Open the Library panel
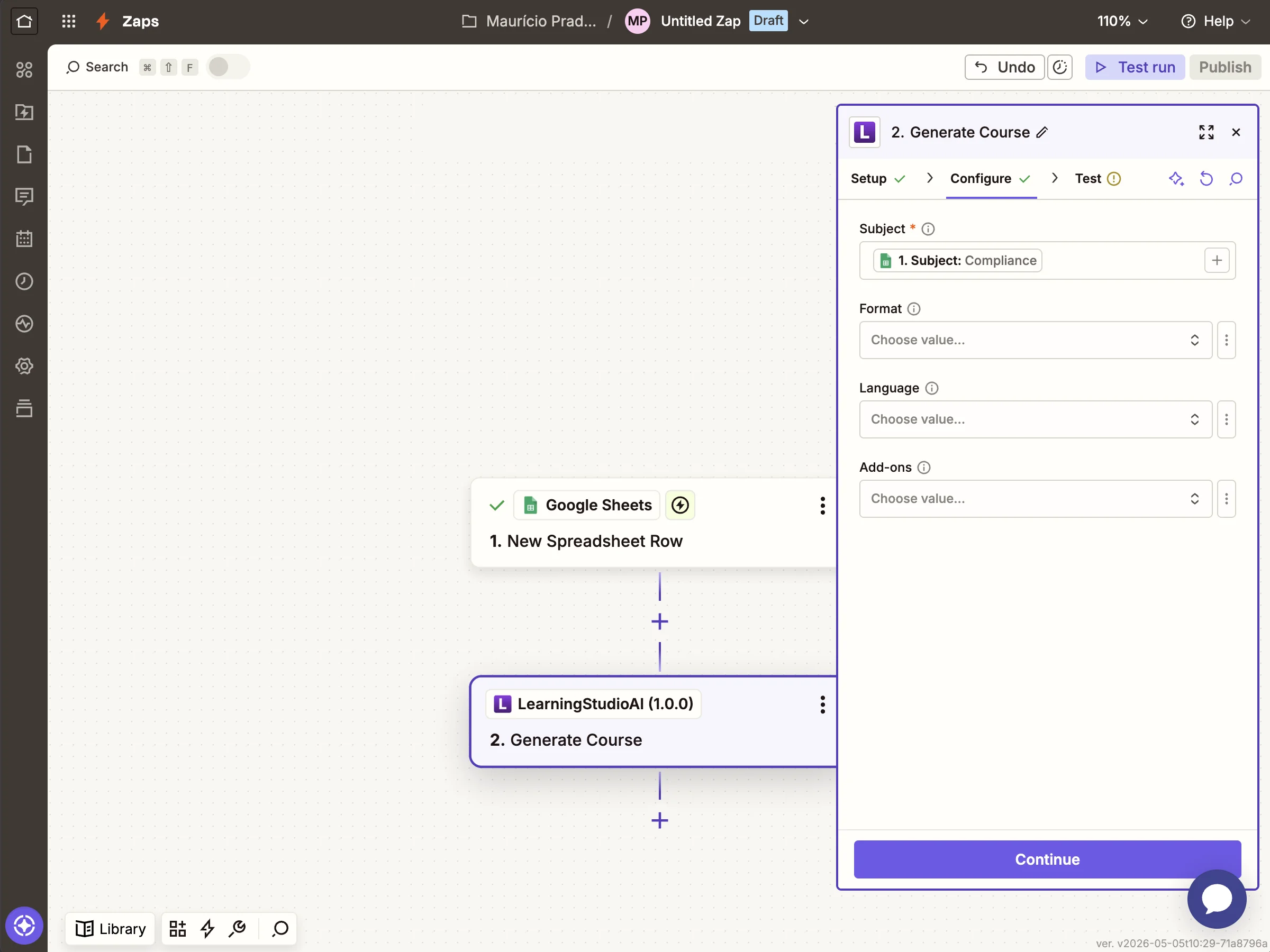 click(110, 929)
